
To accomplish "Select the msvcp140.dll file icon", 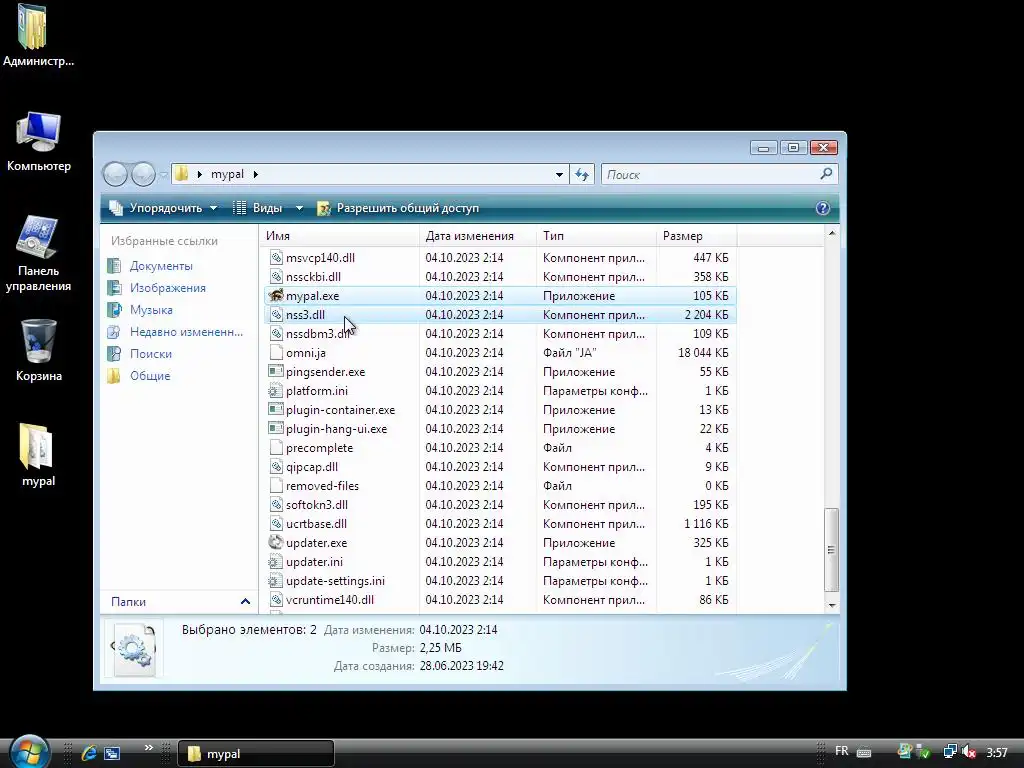I will [x=276, y=258].
